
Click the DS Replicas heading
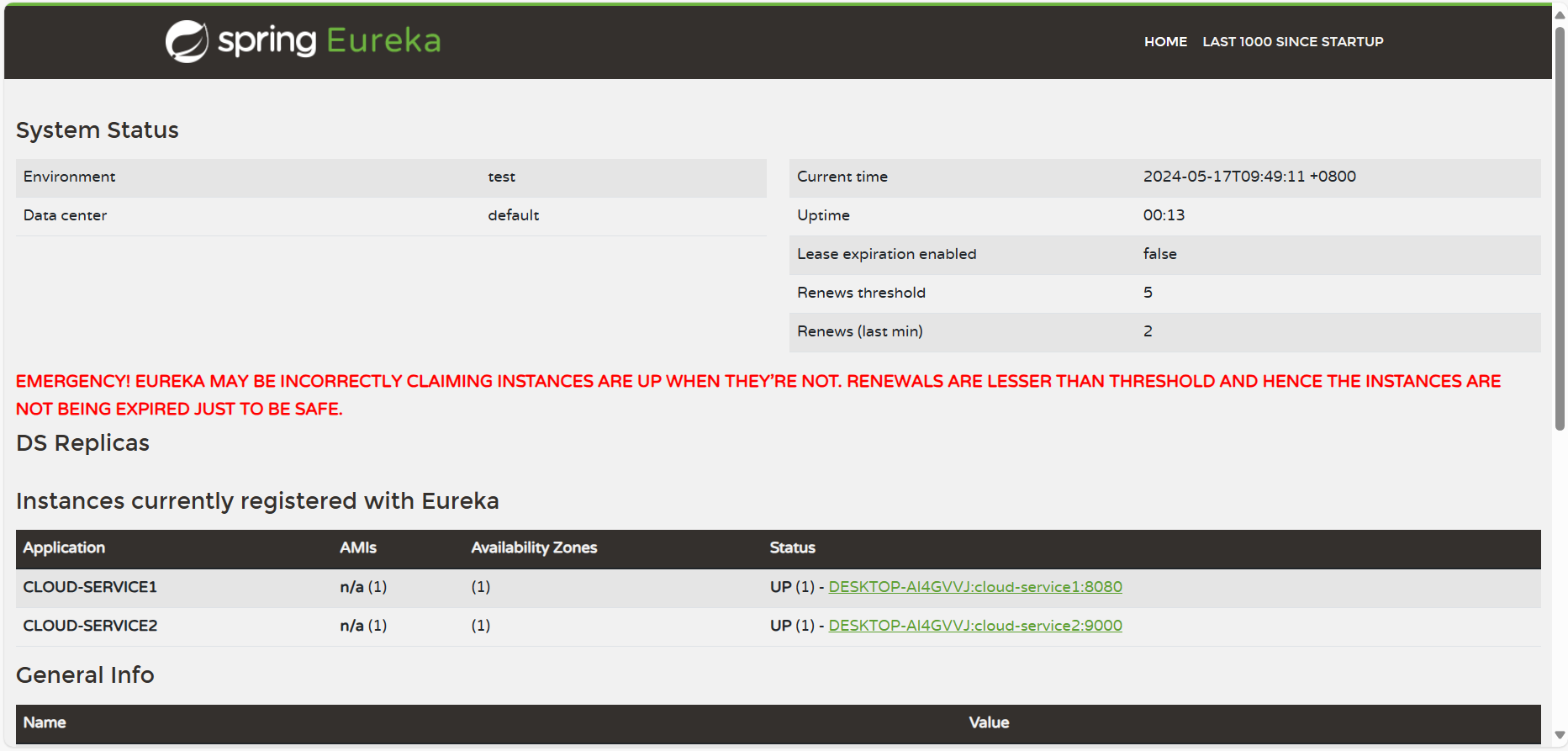[x=82, y=443]
